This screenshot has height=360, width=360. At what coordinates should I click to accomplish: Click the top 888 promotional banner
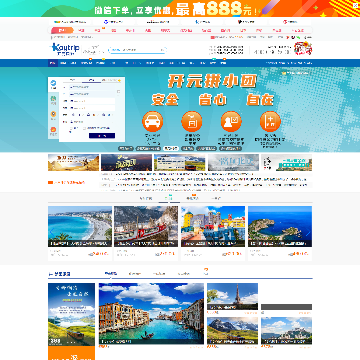180,8
